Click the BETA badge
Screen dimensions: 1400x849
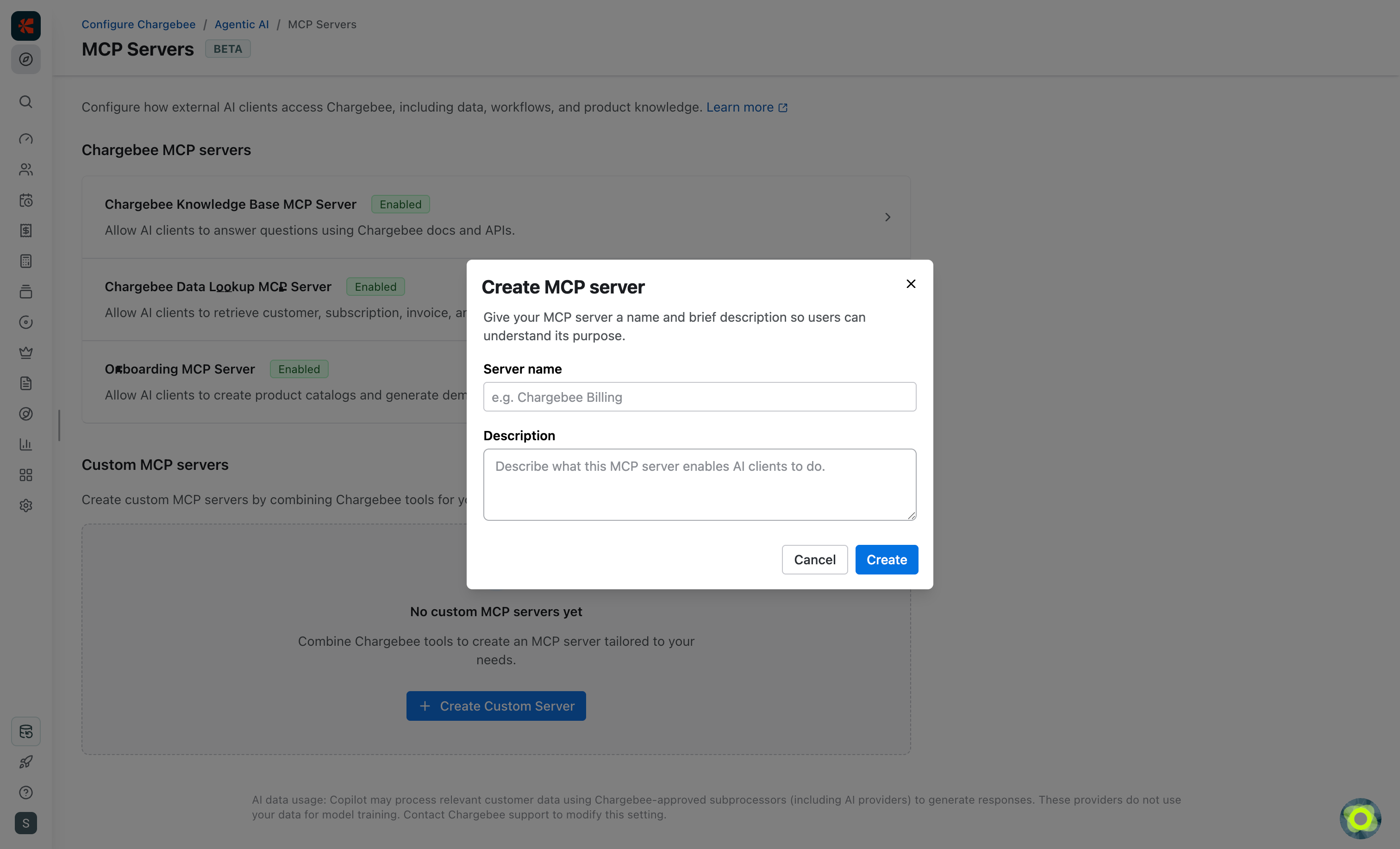228,49
